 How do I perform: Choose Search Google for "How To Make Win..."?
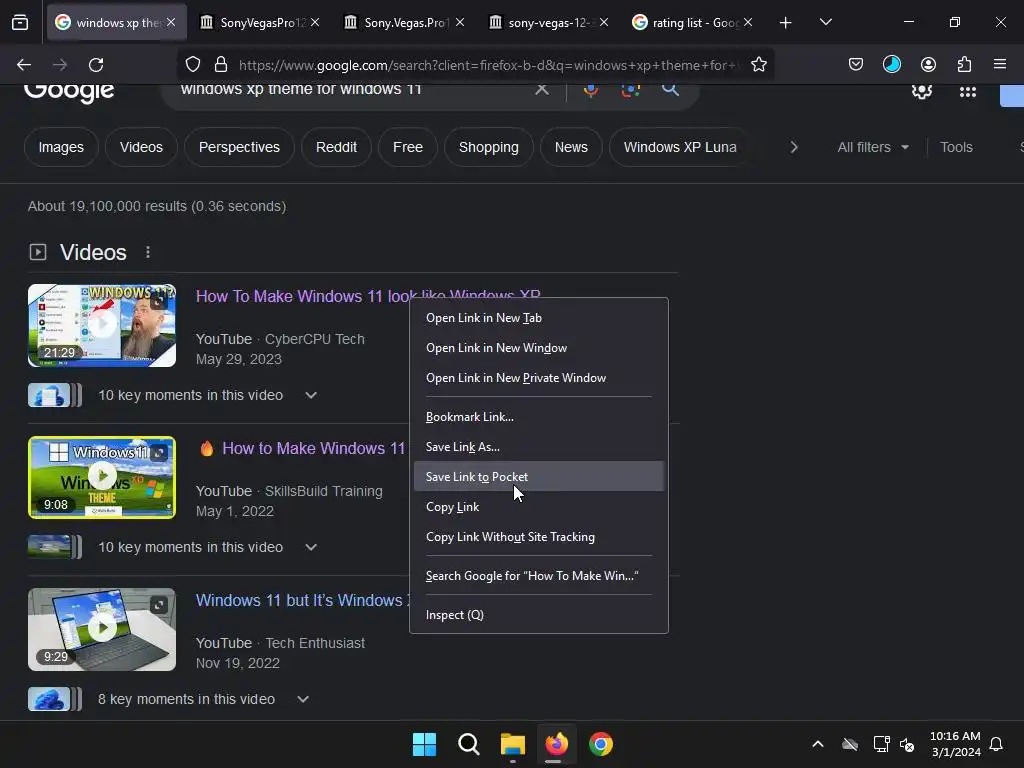pyautogui.click(x=538, y=576)
